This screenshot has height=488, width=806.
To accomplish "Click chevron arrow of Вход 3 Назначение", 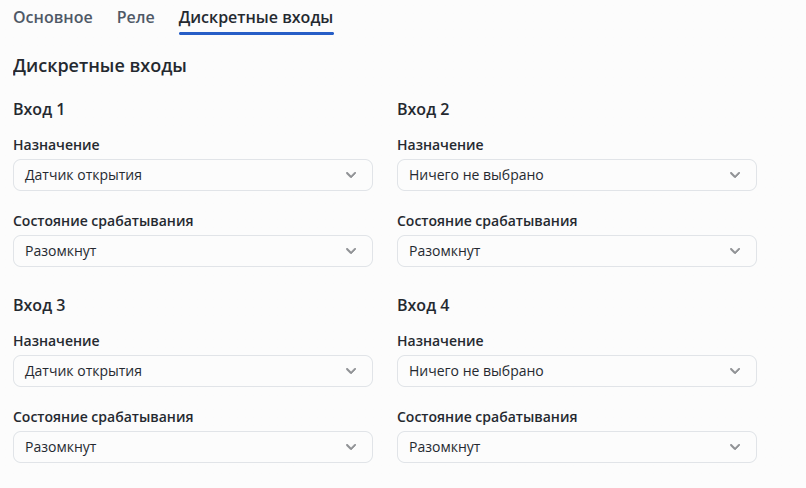I will (351, 371).
